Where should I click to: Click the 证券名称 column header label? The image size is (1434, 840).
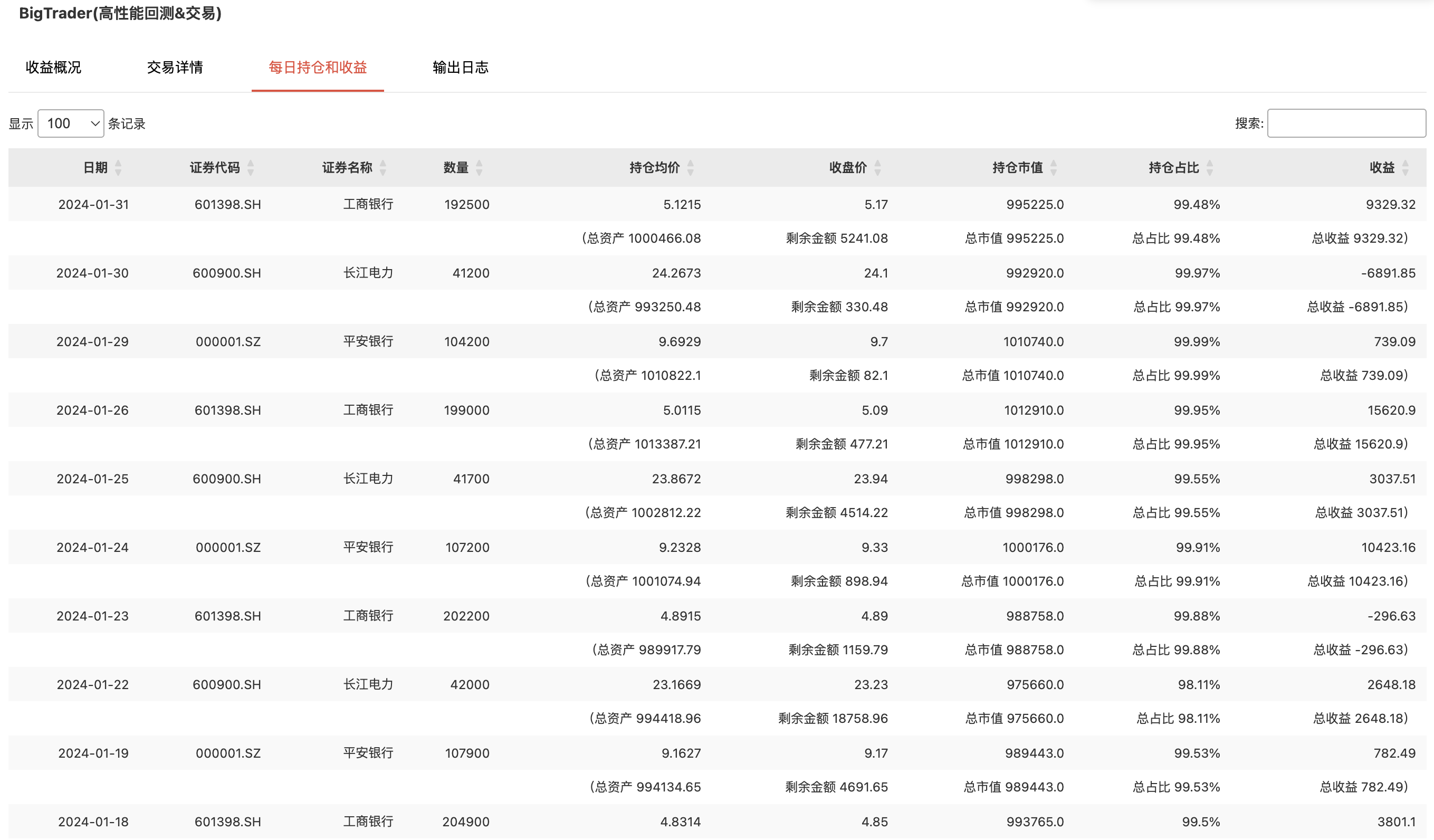[347, 167]
